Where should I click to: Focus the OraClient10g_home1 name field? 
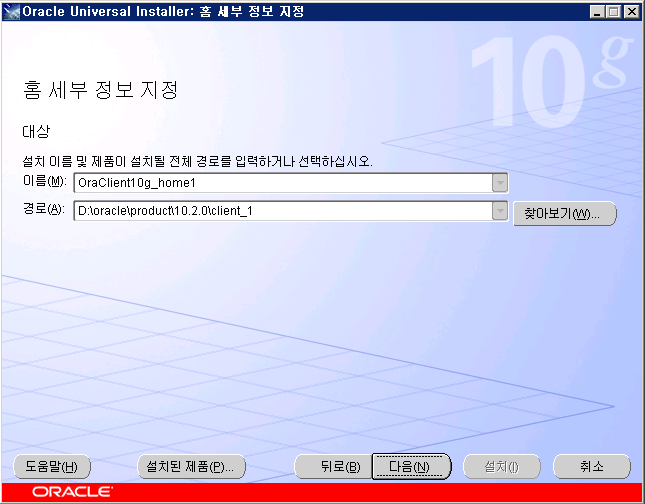click(x=283, y=183)
